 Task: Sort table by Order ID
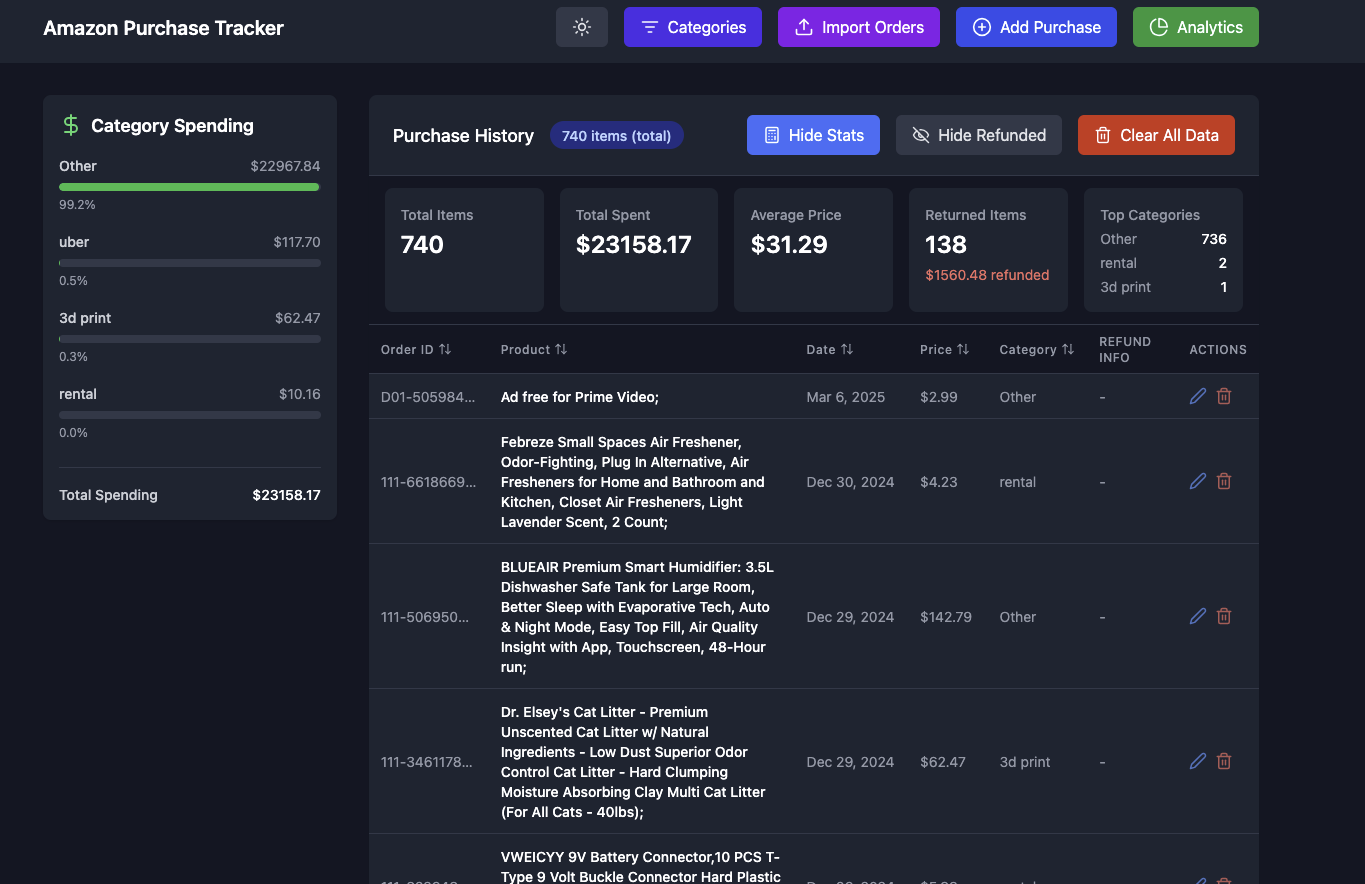point(416,349)
